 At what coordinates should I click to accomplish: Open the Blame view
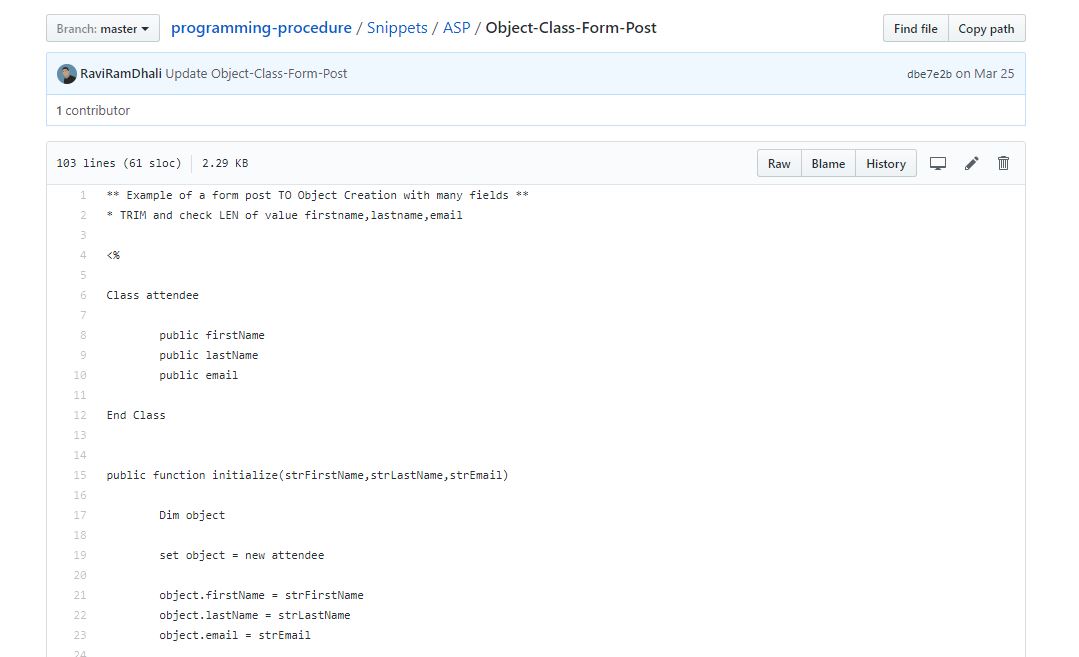pos(828,164)
